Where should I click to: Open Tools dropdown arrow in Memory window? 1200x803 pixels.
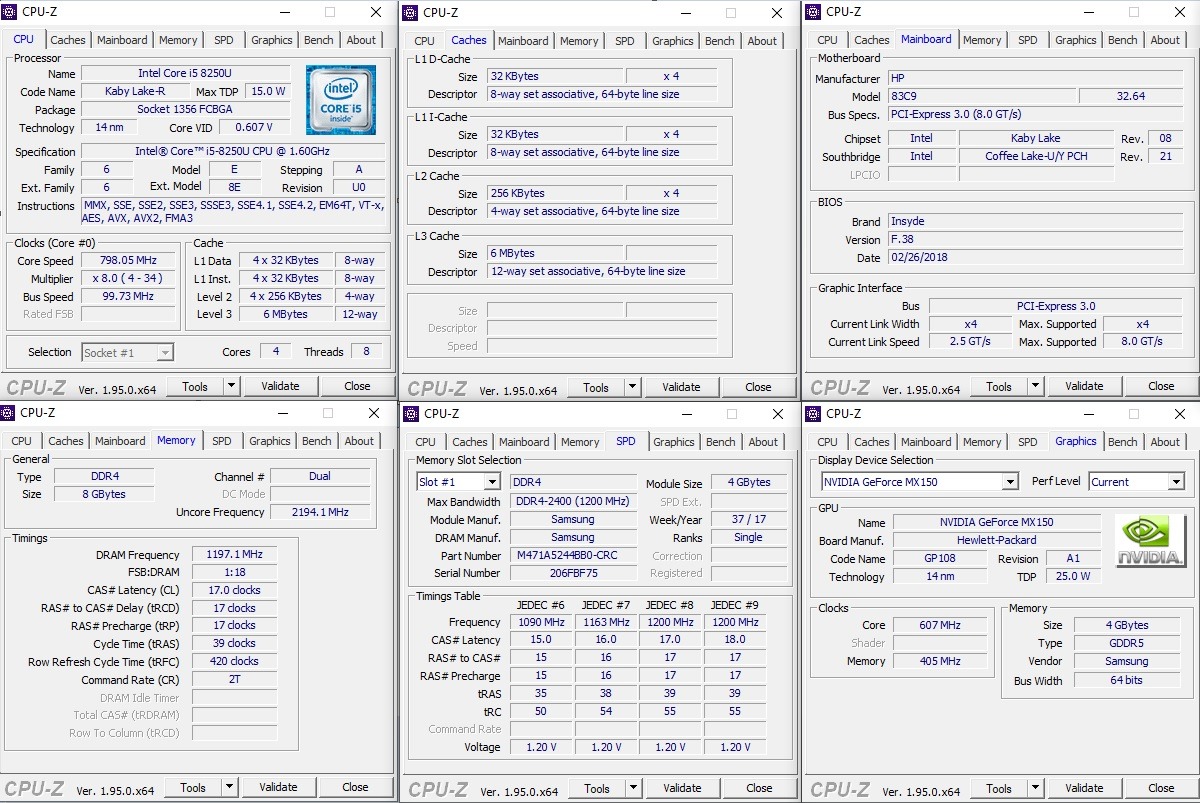coord(229,787)
